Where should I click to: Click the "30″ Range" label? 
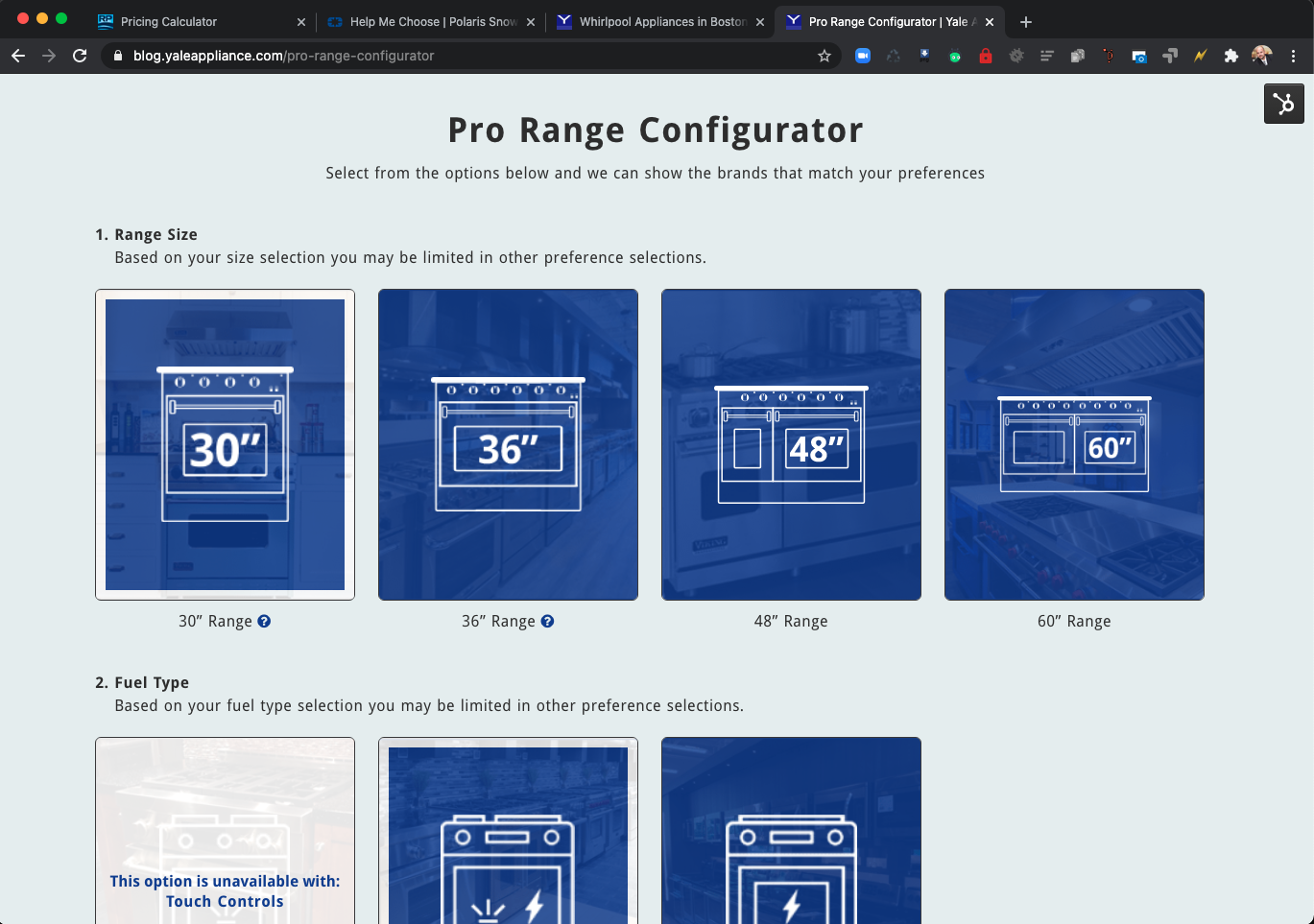(215, 622)
